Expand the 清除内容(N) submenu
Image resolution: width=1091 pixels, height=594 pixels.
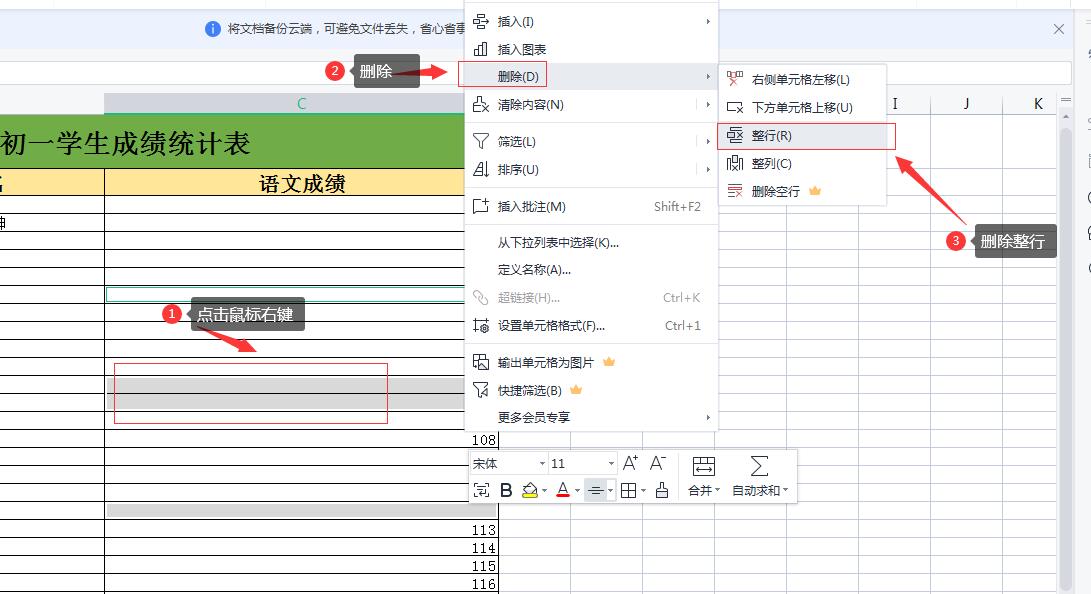coord(591,105)
